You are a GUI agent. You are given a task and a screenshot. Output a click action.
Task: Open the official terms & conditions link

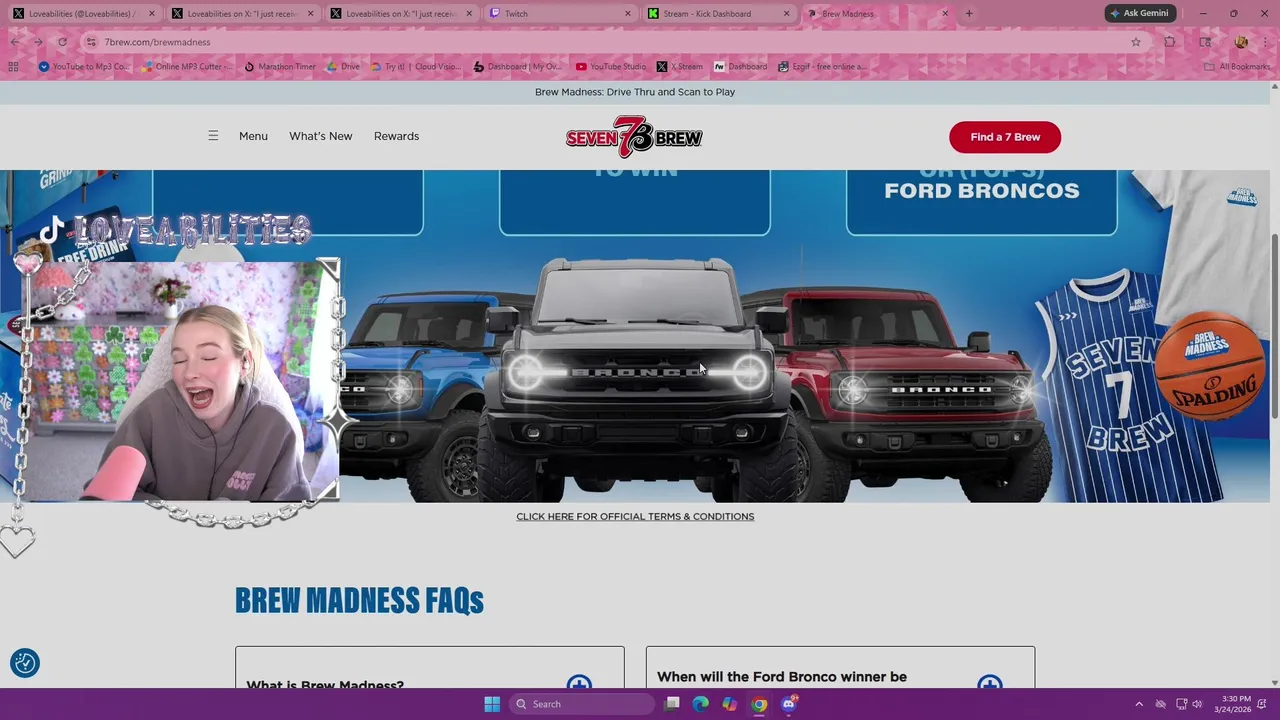point(635,516)
